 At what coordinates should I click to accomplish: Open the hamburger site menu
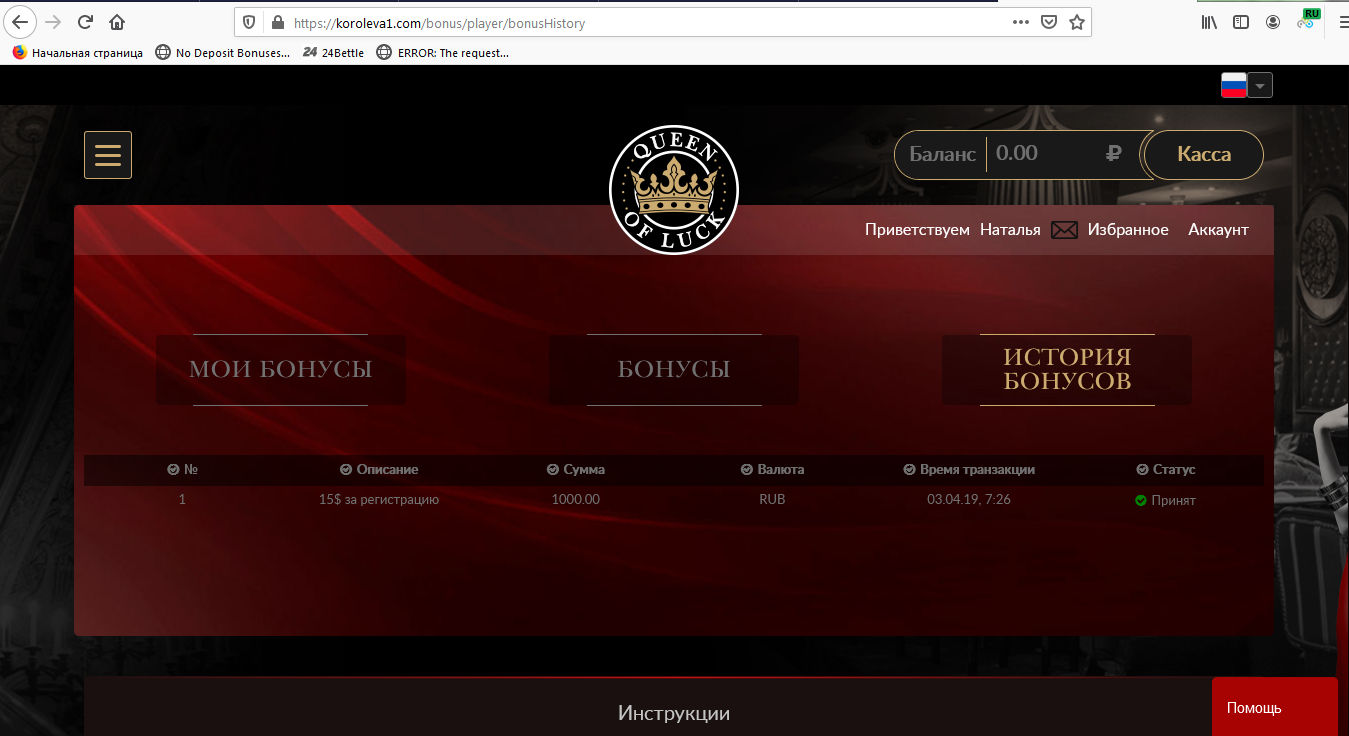tap(108, 155)
